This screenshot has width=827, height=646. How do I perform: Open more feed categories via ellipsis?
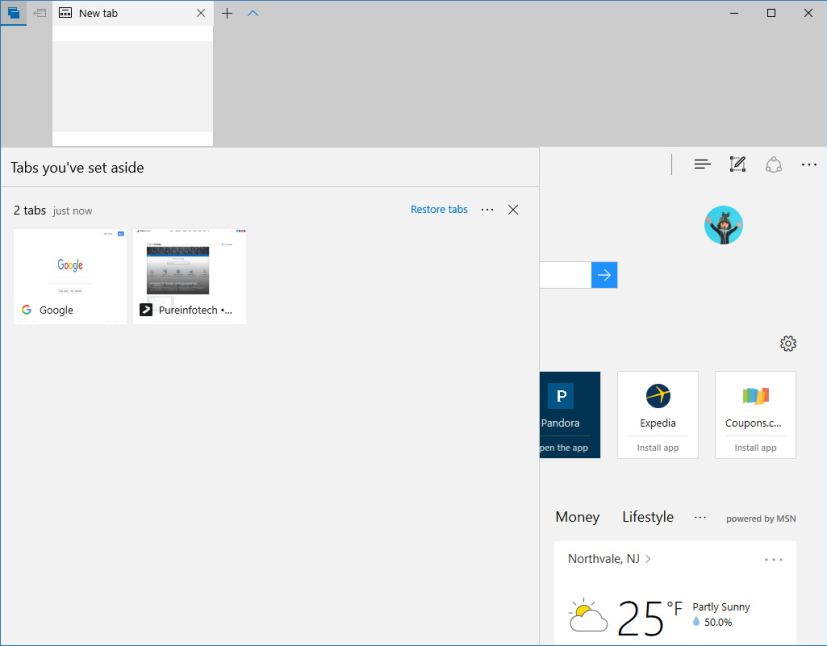(x=700, y=517)
